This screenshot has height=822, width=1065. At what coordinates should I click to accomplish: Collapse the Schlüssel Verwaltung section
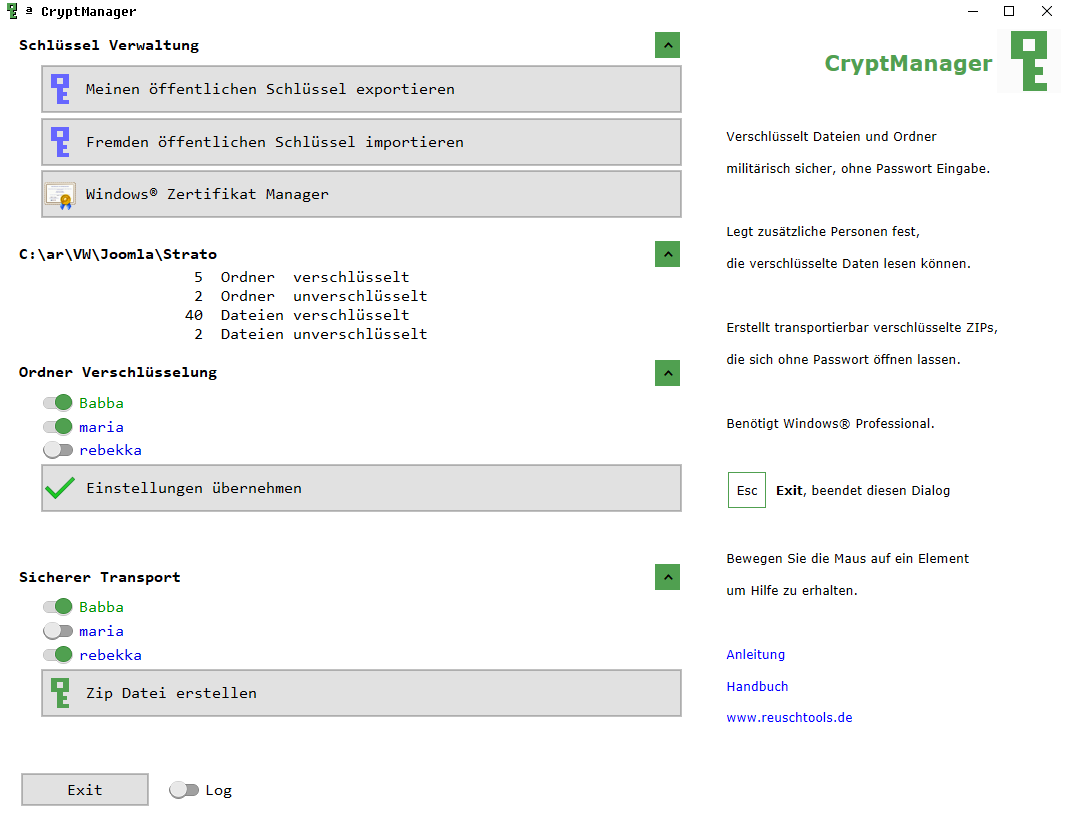668,46
